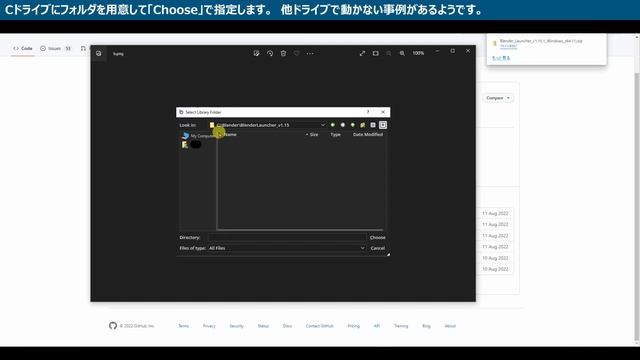Open the Privacy footer link
Viewport: 640px width, 360px height.
click(209, 326)
